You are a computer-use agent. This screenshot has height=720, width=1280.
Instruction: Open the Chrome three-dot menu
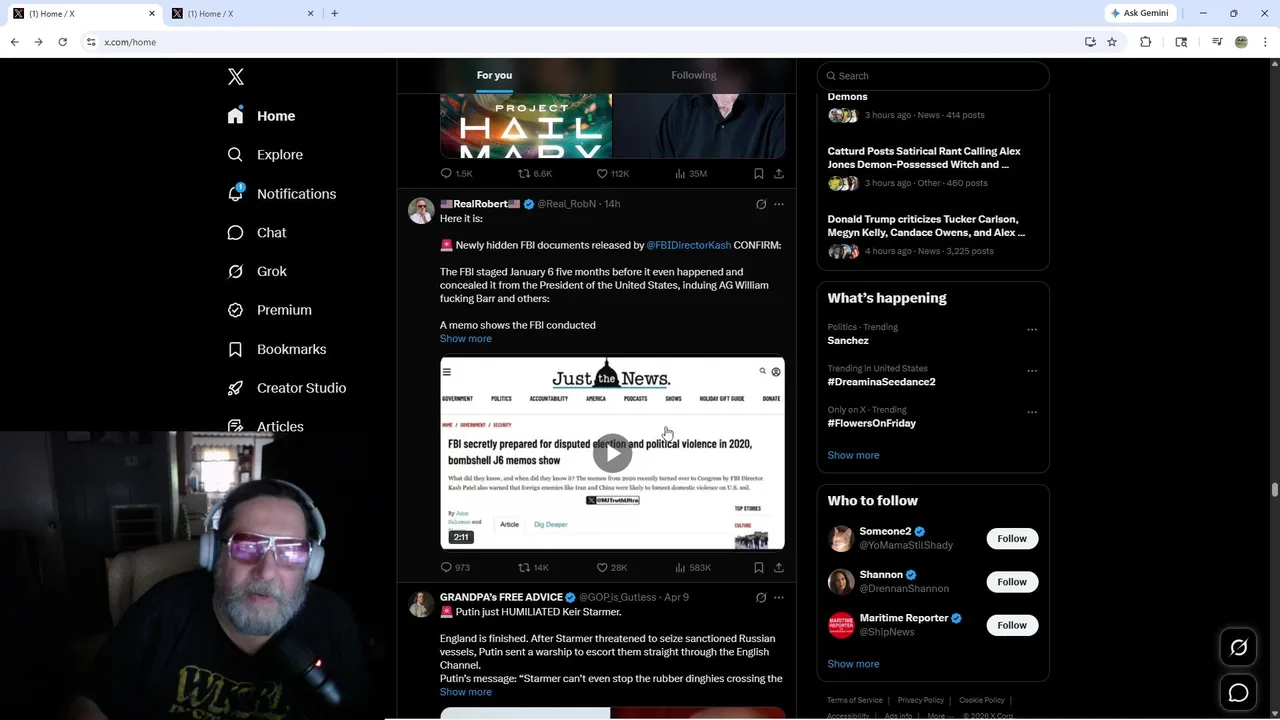1265,42
